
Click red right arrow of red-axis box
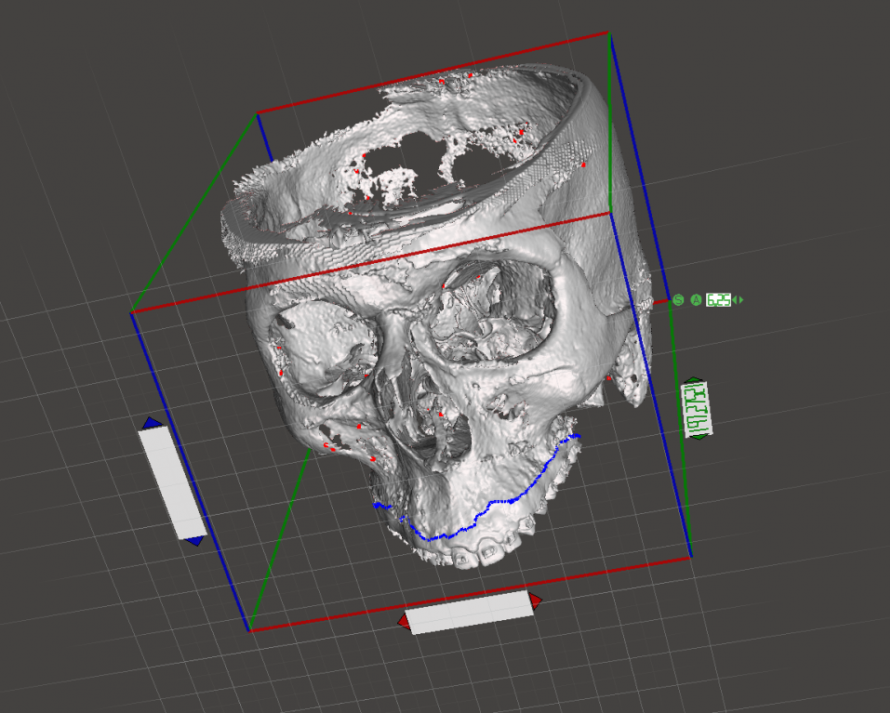(x=535, y=600)
